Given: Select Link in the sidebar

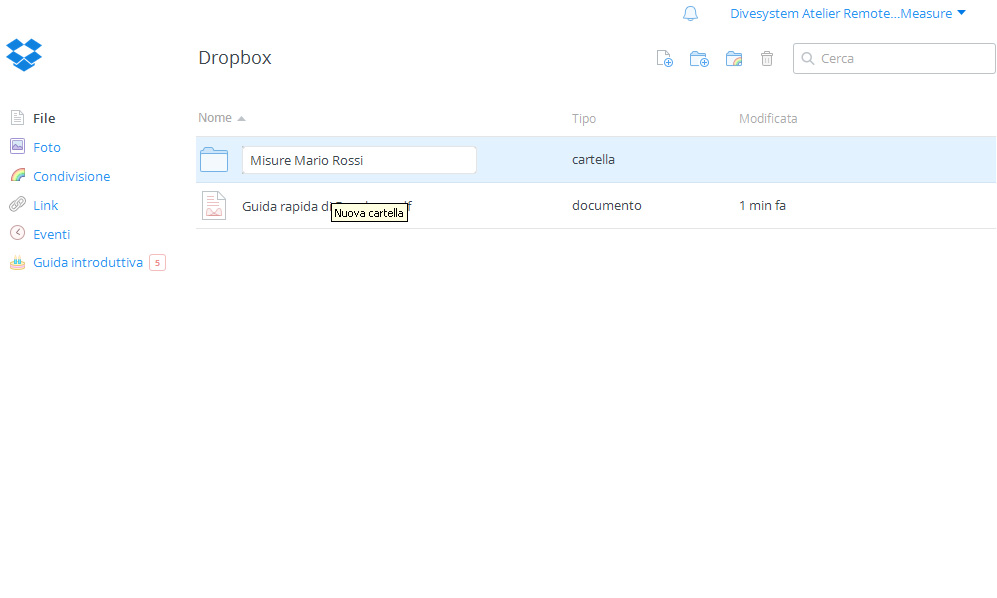Looking at the screenshot, I should [45, 205].
